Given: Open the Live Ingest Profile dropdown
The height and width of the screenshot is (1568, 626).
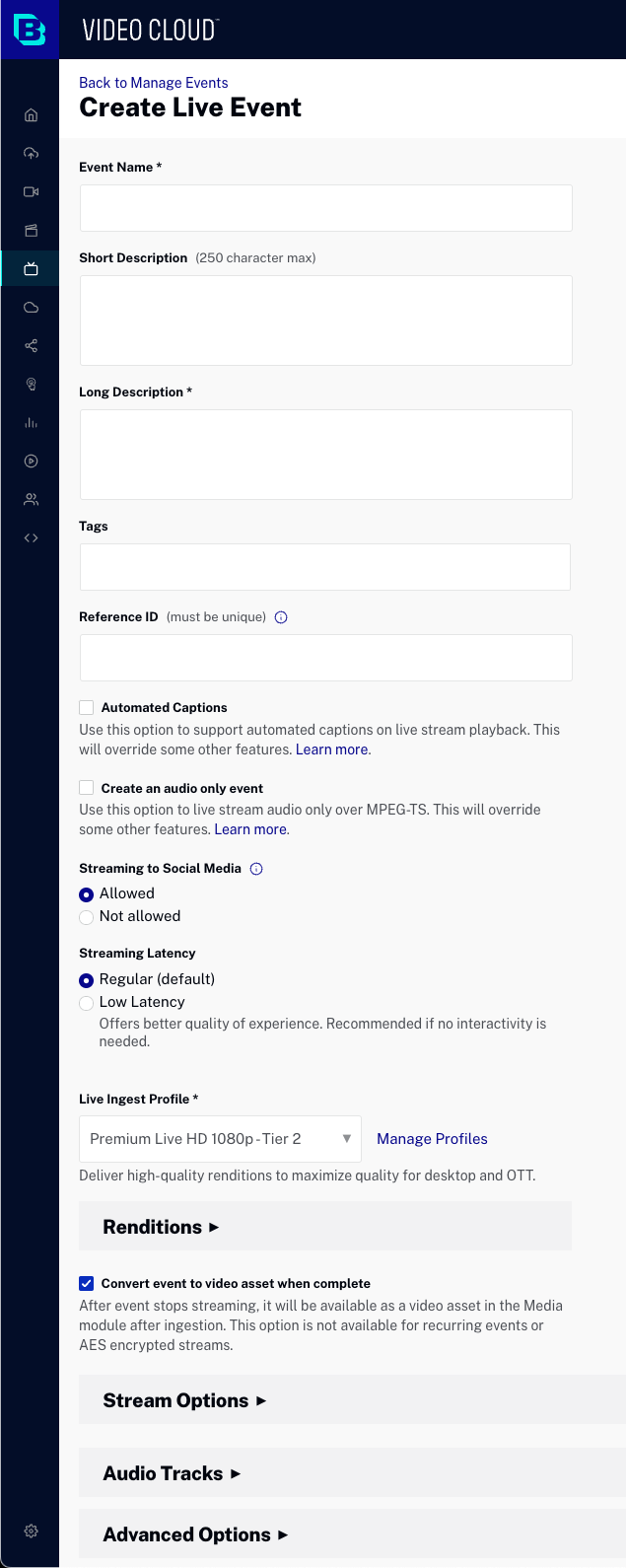Looking at the screenshot, I should pos(219,1138).
